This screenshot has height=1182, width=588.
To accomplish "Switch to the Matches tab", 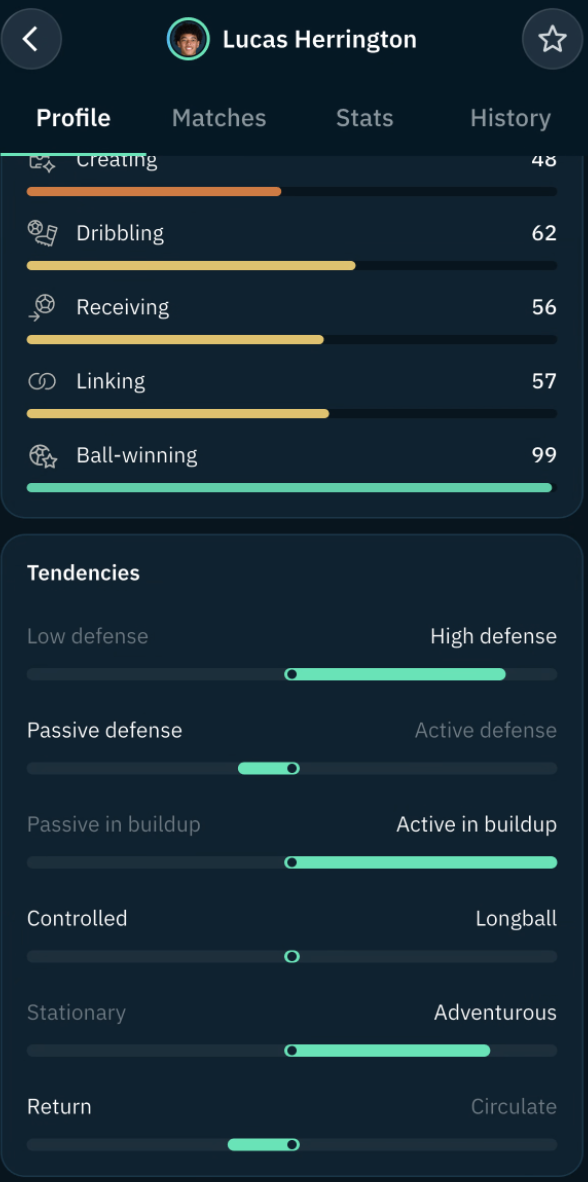I will tap(219, 118).
